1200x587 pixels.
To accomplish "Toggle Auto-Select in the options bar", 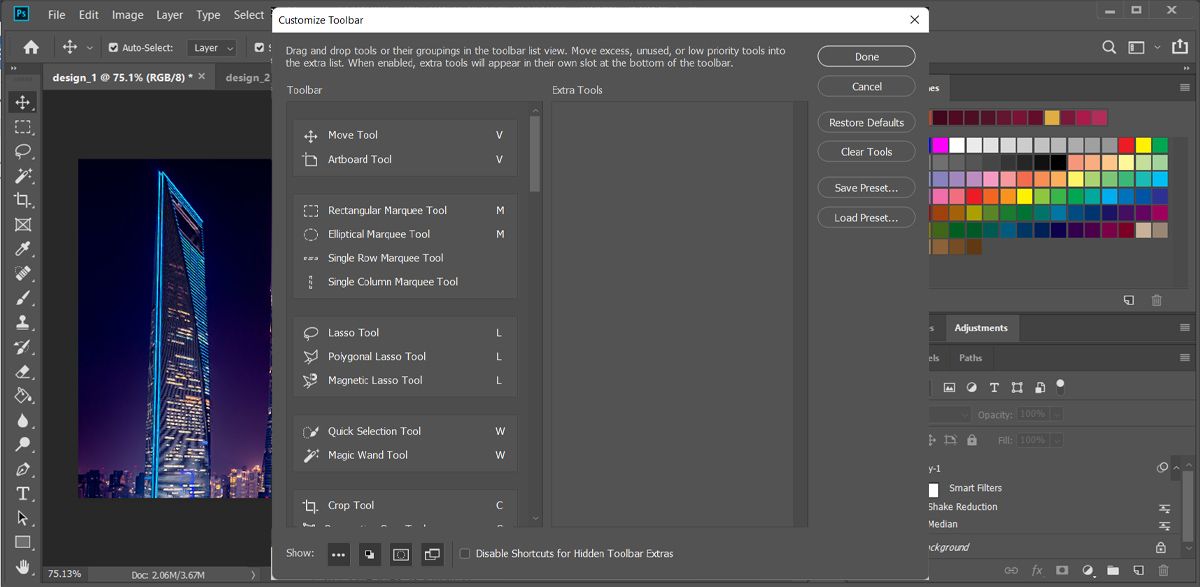I will click(x=113, y=47).
